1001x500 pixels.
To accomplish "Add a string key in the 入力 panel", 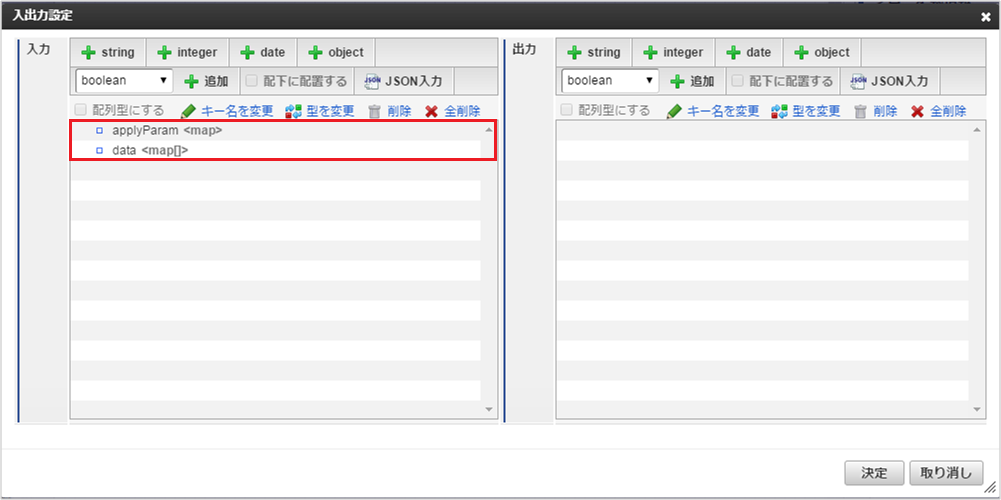I will point(108,52).
